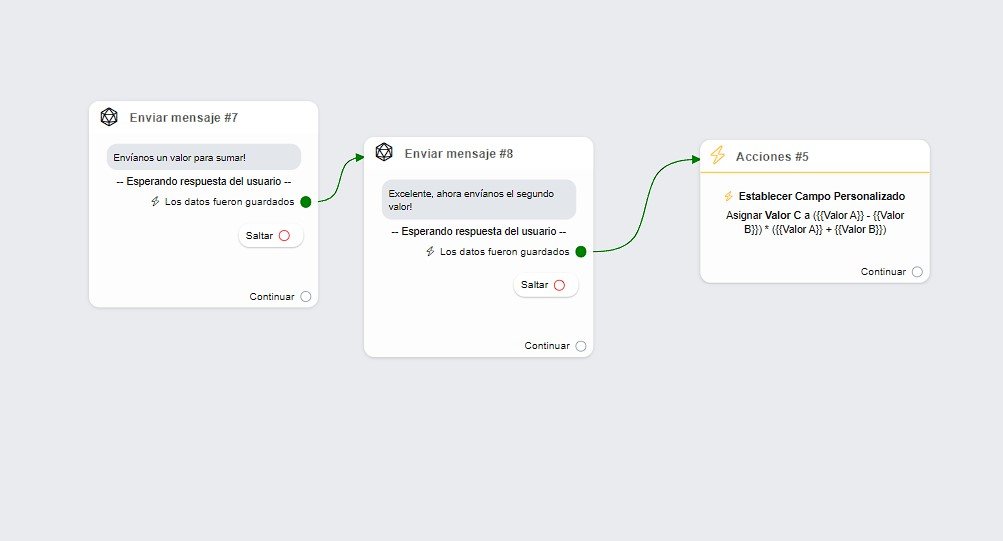The width and height of the screenshot is (1003, 541).
Task: Click "Esperando respuesta del usuario" text in message #8
Action: click(x=478, y=232)
